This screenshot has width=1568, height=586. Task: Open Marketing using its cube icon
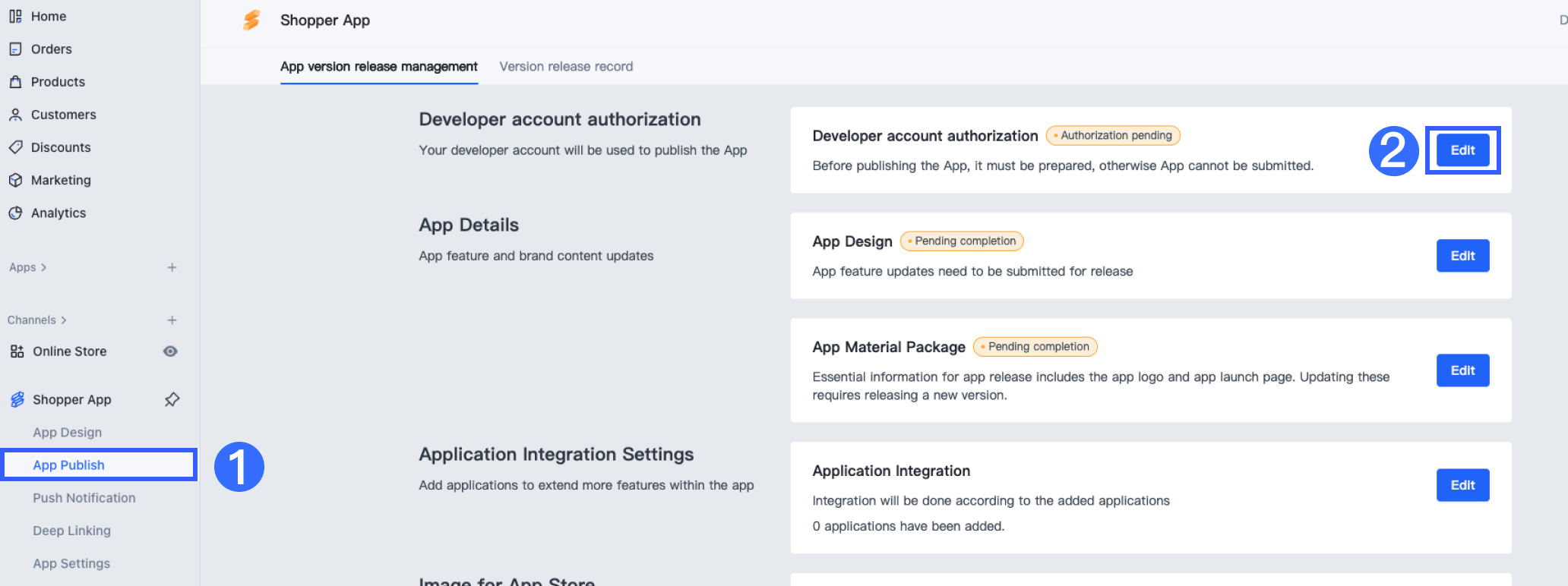[15, 180]
